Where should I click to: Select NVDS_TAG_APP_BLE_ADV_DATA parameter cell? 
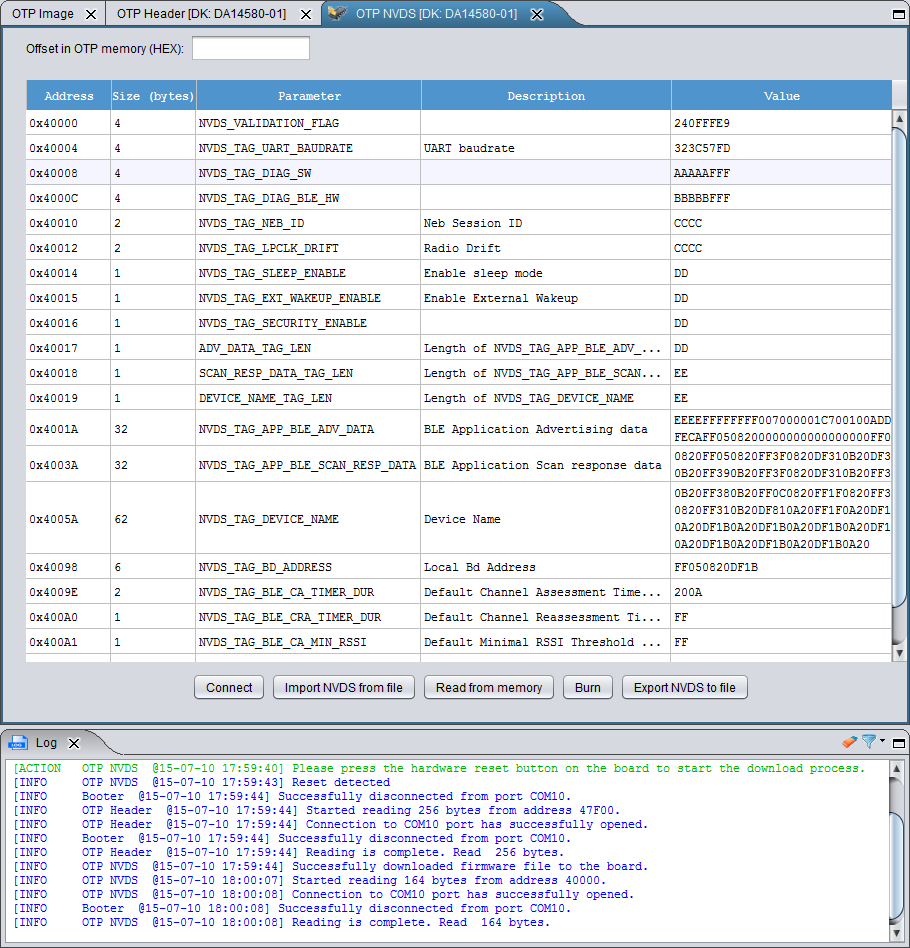(x=308, y=429)
